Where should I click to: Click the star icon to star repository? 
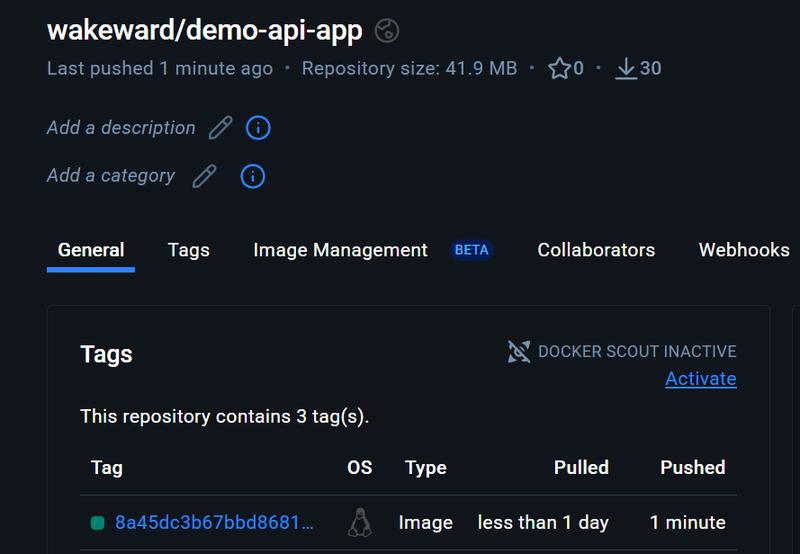click(559, 68)
